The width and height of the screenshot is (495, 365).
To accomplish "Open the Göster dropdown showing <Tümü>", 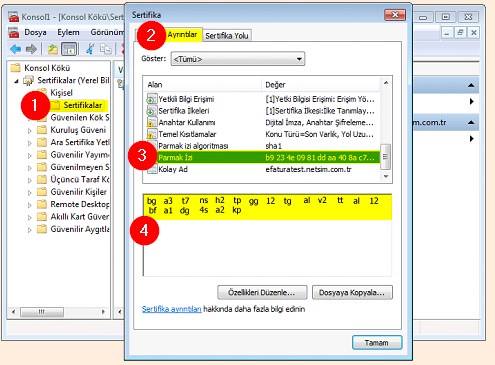I will coord(238,59).
